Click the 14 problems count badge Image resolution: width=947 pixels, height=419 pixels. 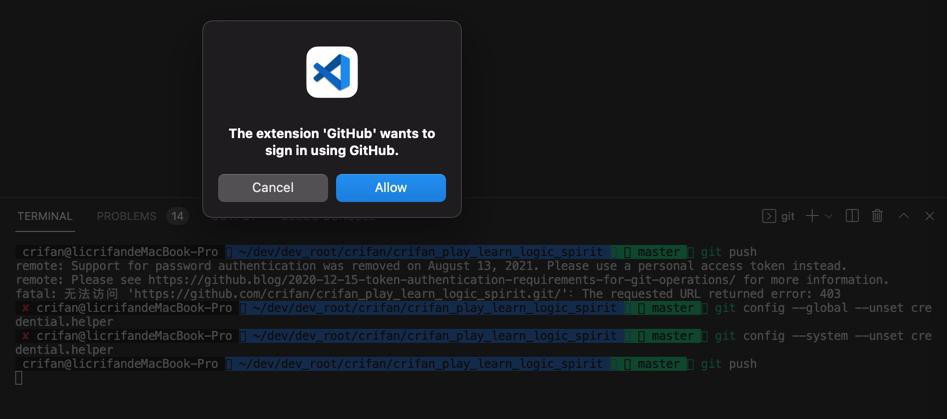(x=177, y=216)
